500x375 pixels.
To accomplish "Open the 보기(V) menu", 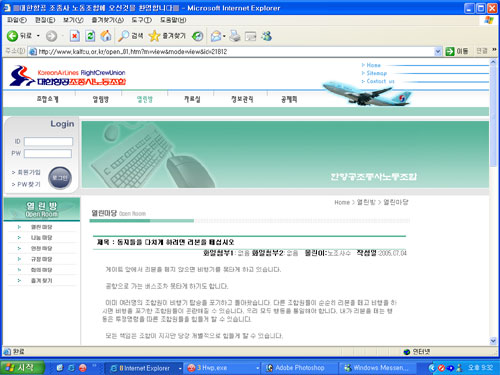I will pos(73,20).
